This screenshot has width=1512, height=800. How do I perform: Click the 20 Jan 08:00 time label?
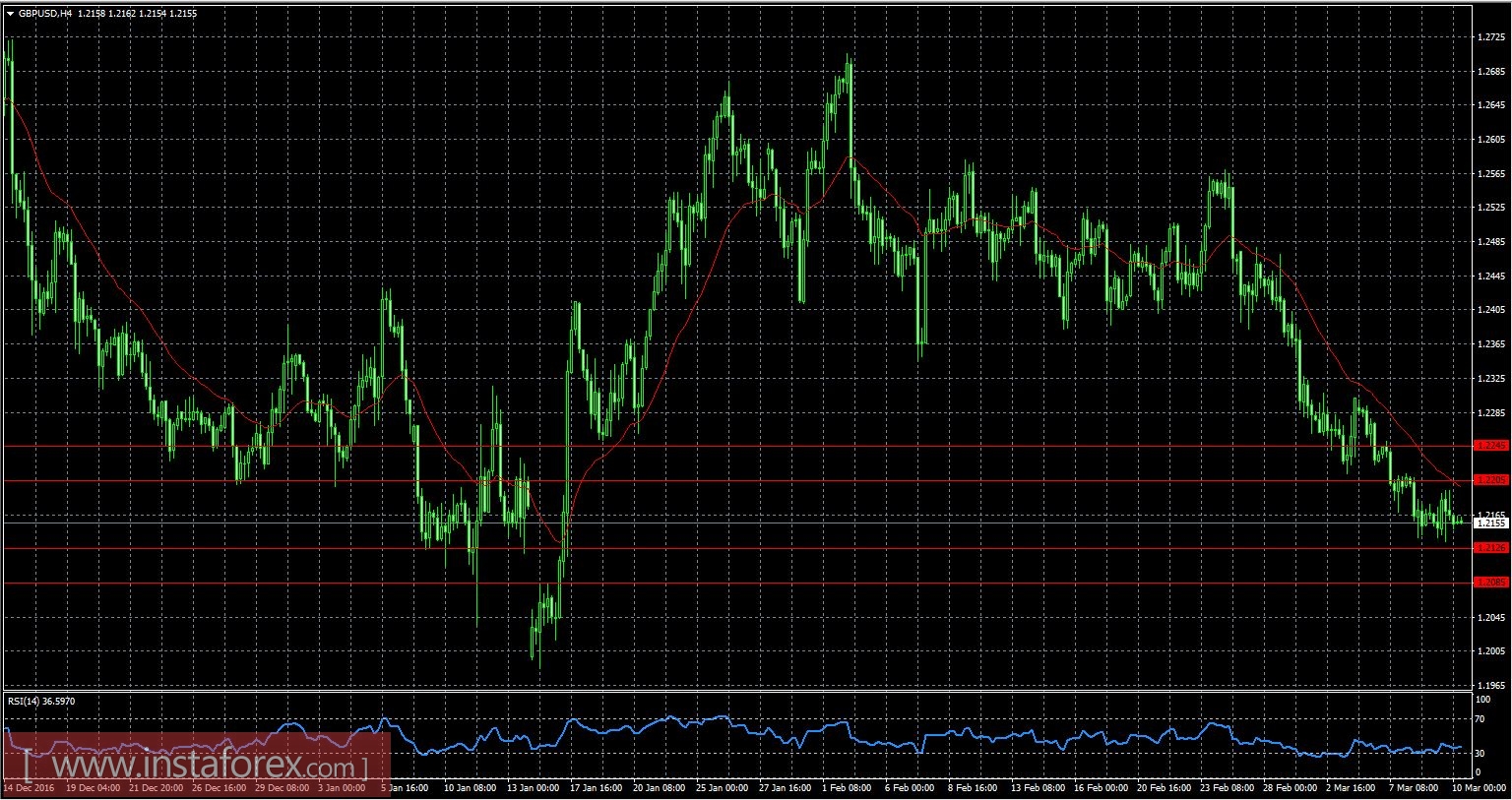[659, 788]
